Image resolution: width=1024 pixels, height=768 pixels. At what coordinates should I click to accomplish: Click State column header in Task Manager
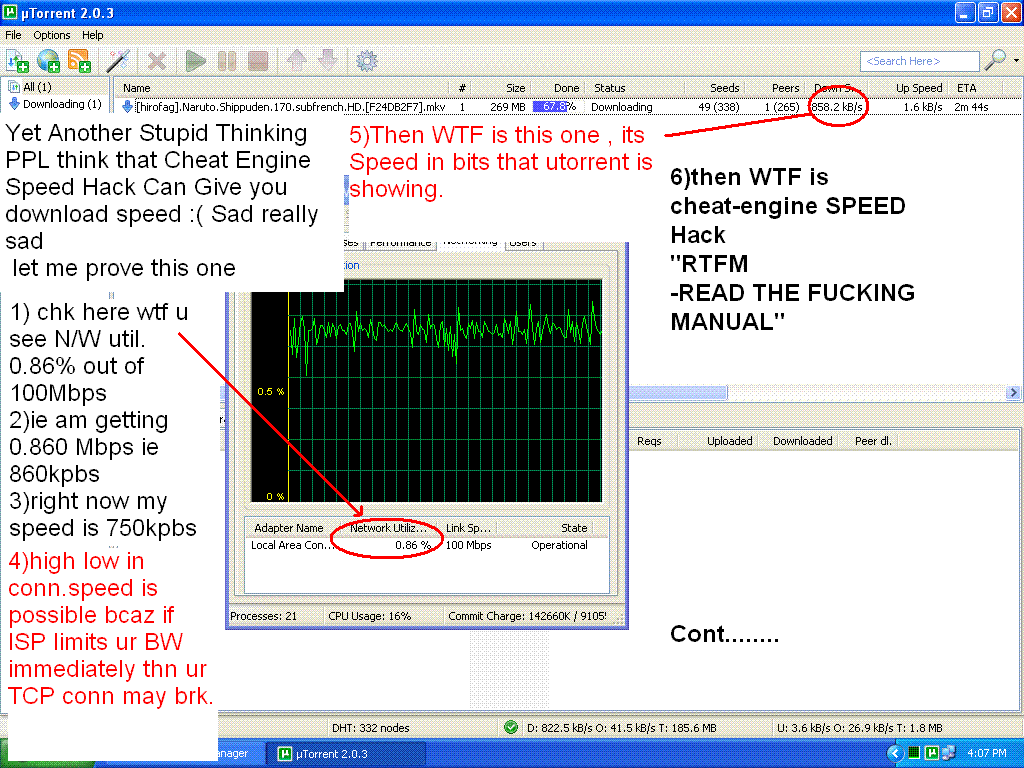click(573, 528)
